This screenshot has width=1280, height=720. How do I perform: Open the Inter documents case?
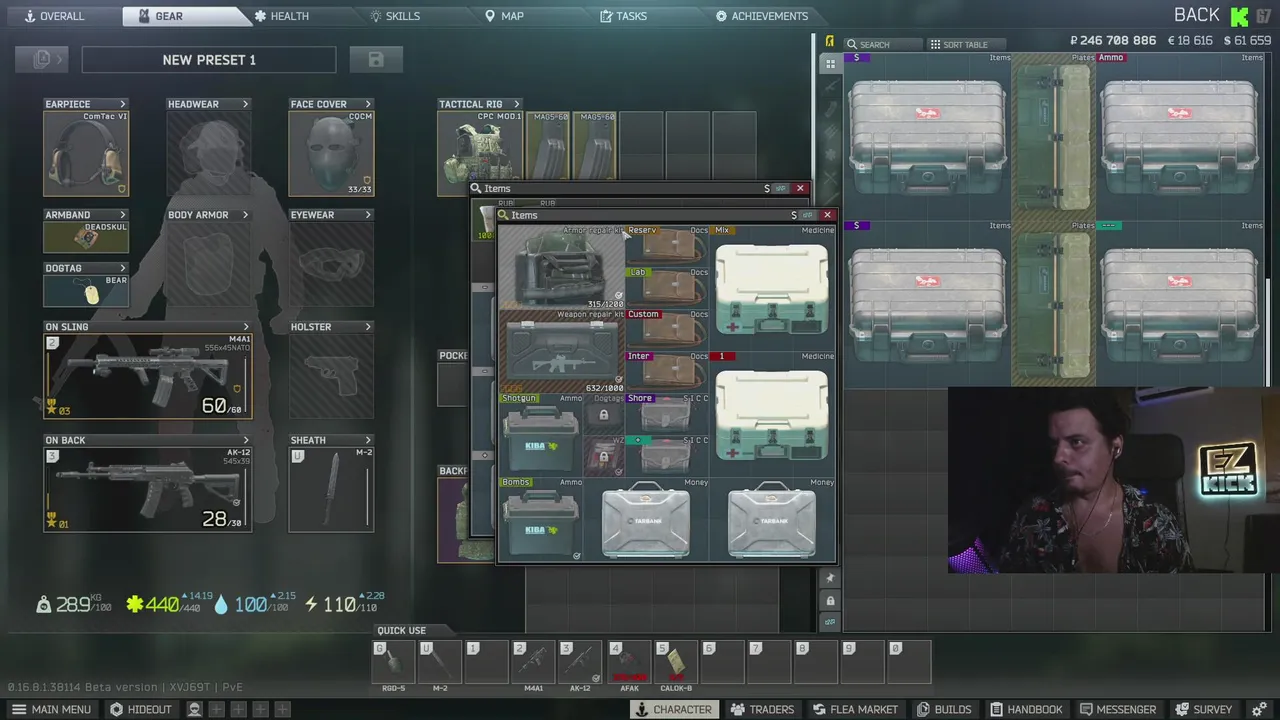coord(667,372)
